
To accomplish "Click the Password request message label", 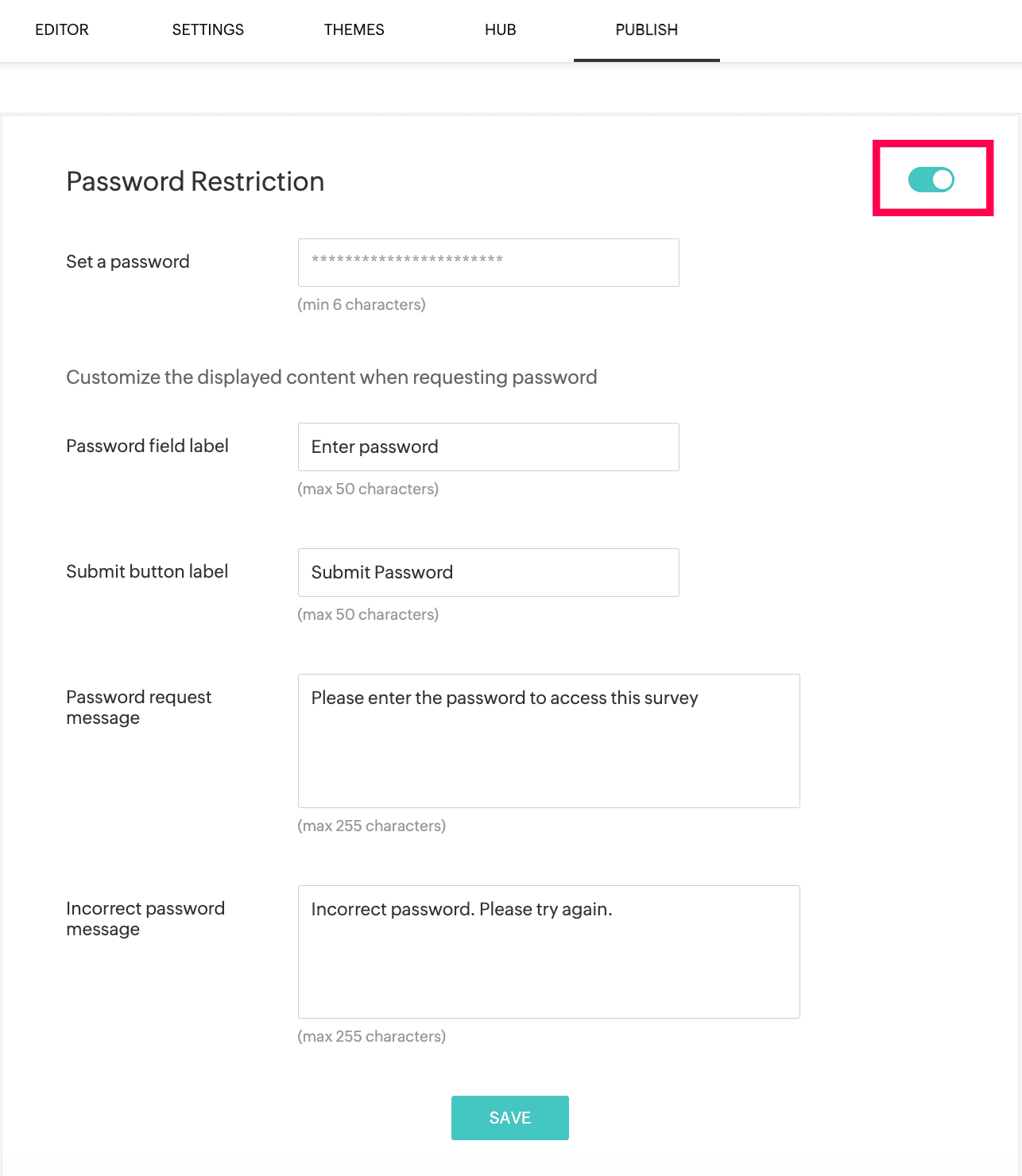I will [139, 707].
